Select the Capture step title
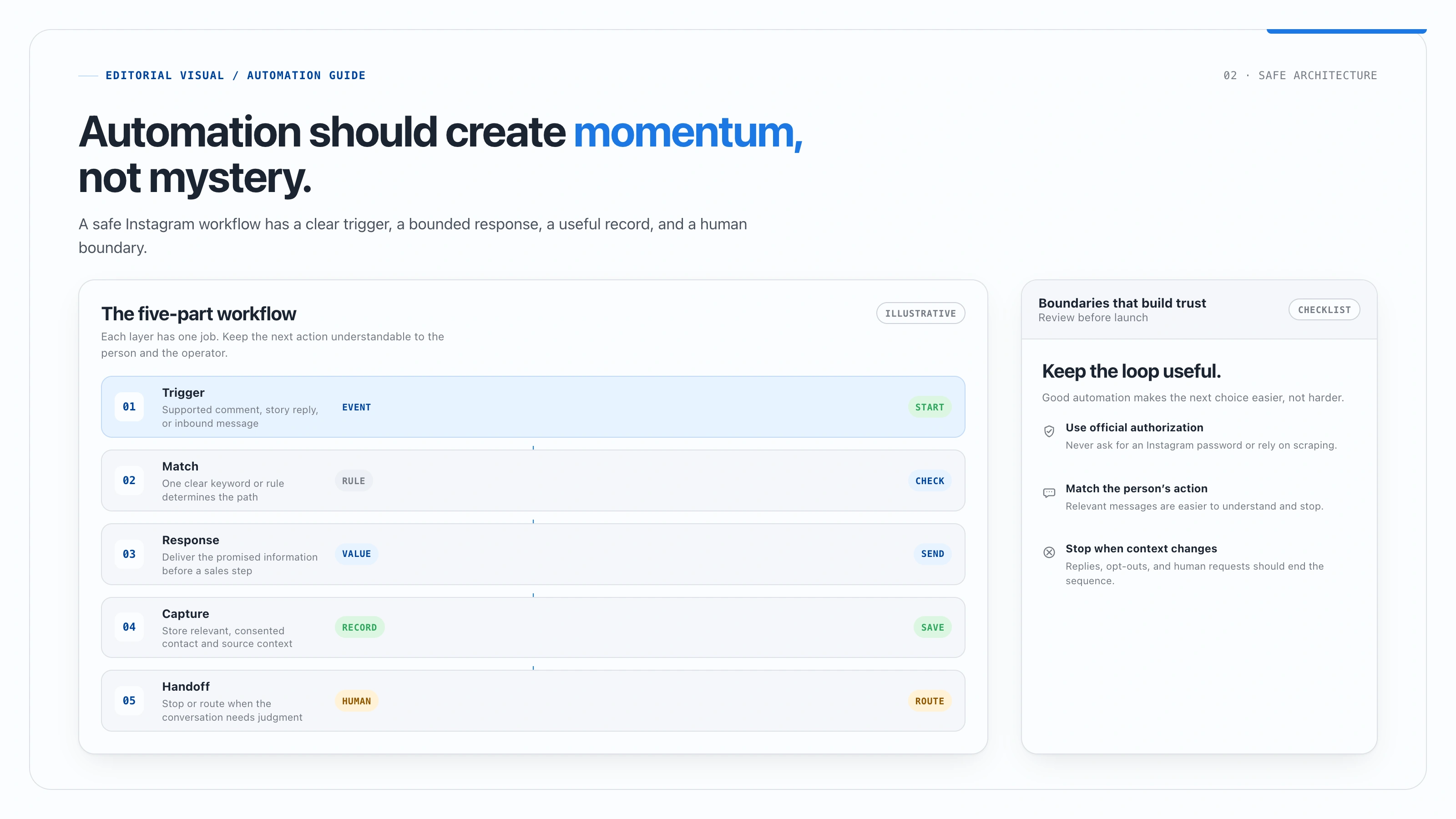Image resolution: width=1456 pixels, height=819 pixels. click(x=185, y=614)
